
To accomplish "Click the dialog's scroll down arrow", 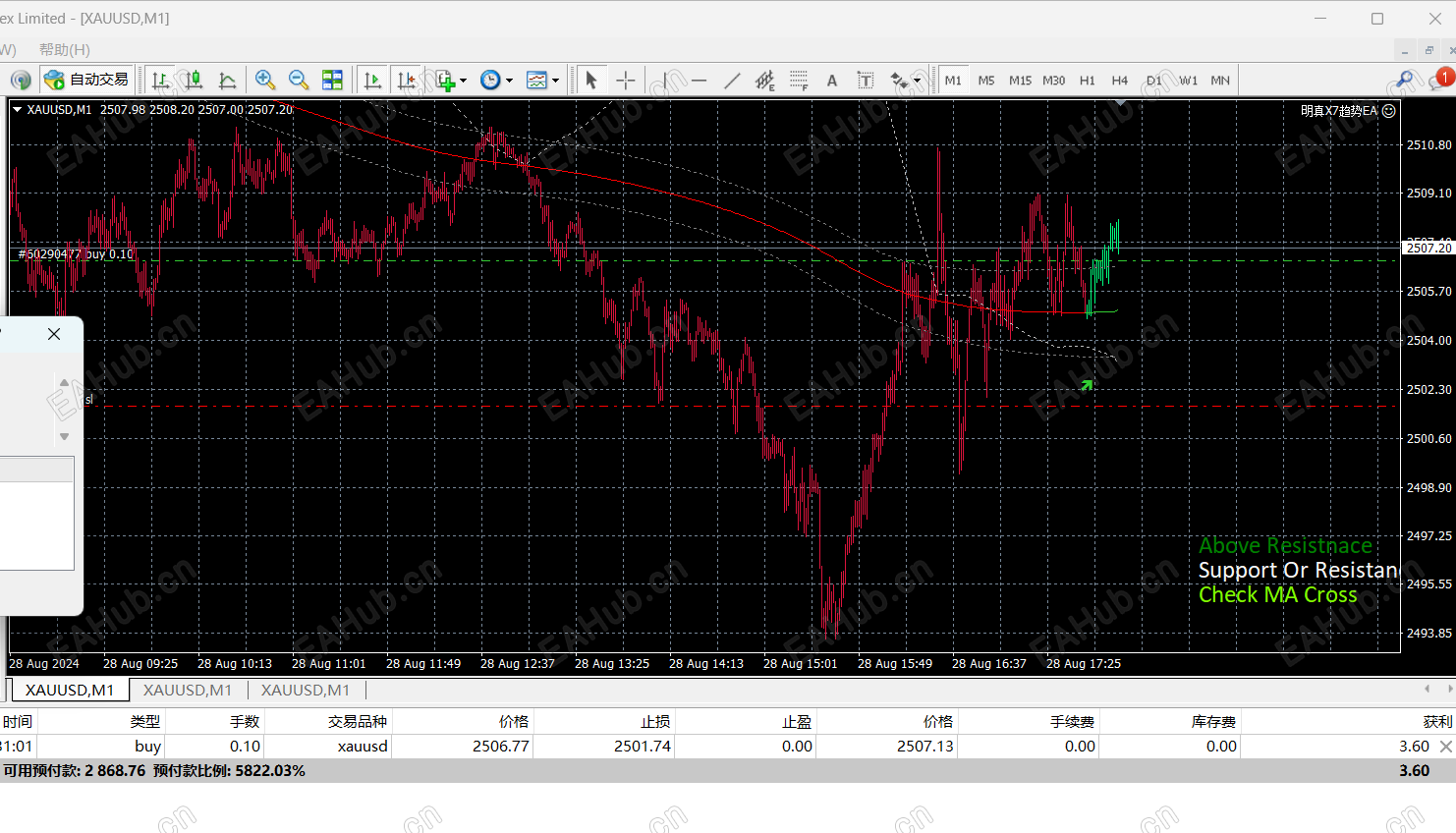I will pyautogui.click(x=65, y=437).
